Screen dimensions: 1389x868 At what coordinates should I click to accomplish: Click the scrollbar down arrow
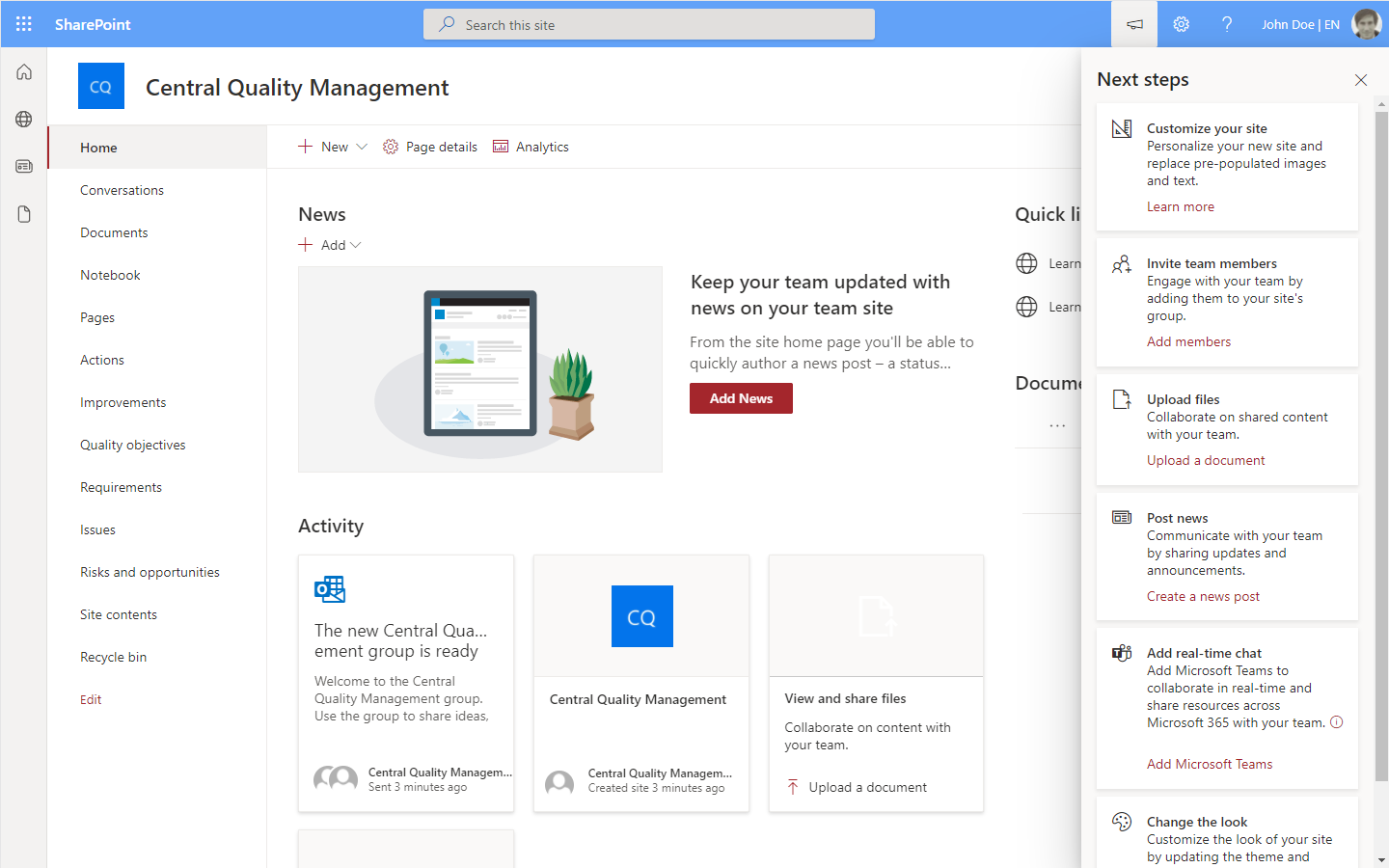[x=1381, y=859]
